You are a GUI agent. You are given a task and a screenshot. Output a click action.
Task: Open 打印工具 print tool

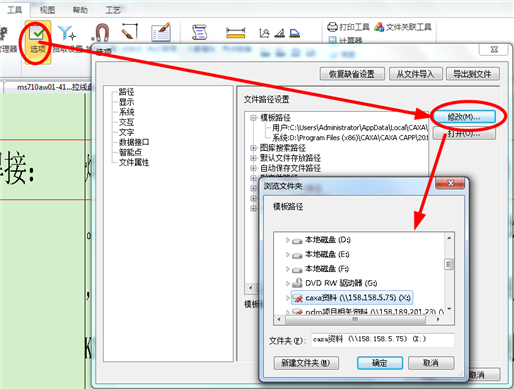pos(348,27)
